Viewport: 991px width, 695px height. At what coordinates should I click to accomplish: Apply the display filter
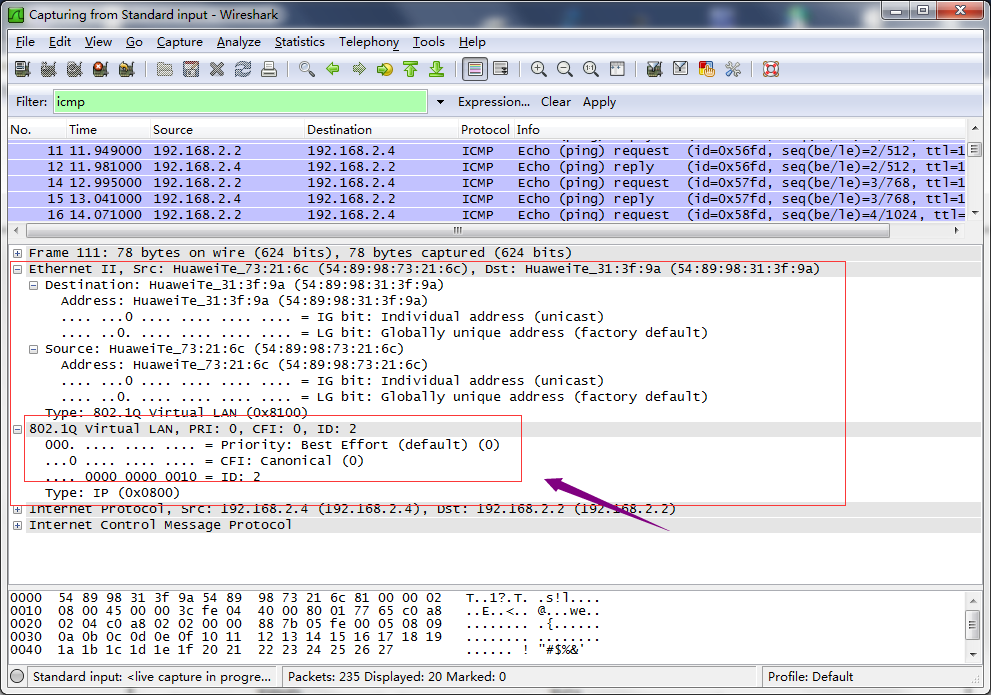[599, 102]
